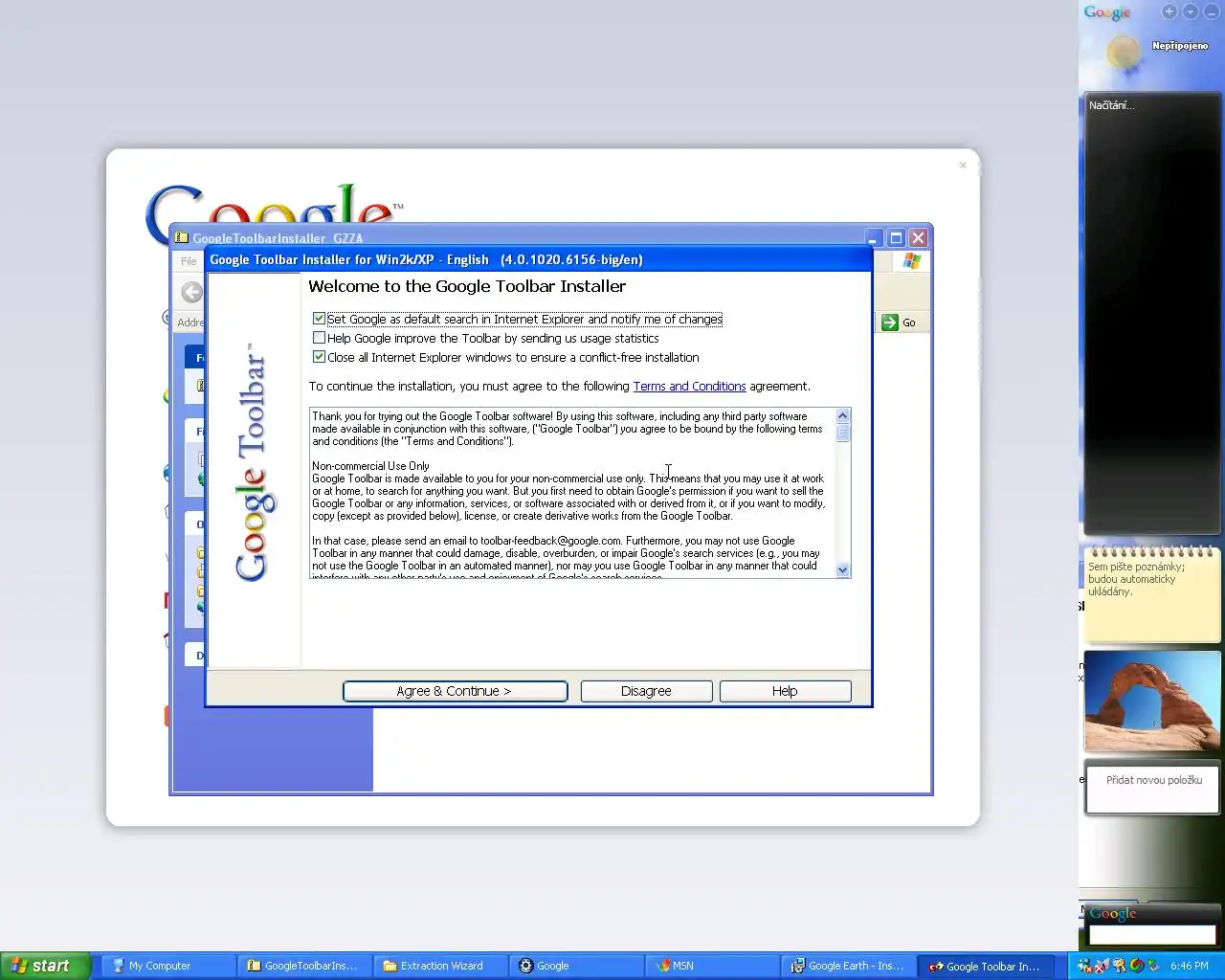Switch to Extraction Wizard taskbar item
This screenshot has width=1225, height=980.
(x=439, y=966)
